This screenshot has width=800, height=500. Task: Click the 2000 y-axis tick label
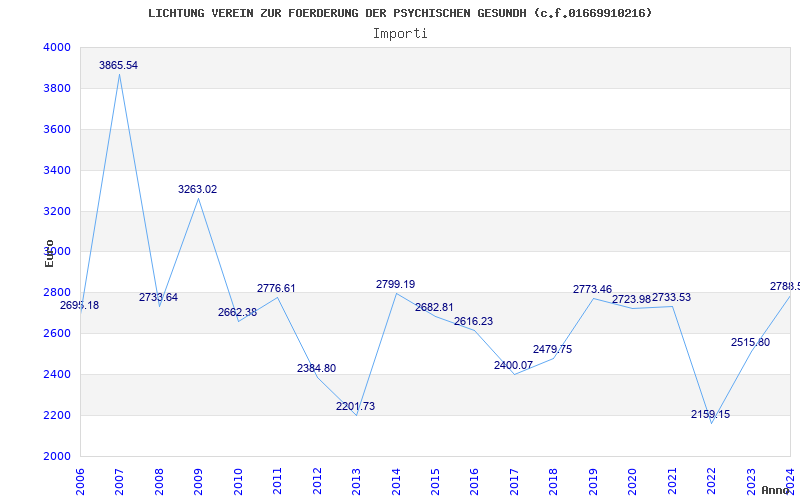click(58, 456)
